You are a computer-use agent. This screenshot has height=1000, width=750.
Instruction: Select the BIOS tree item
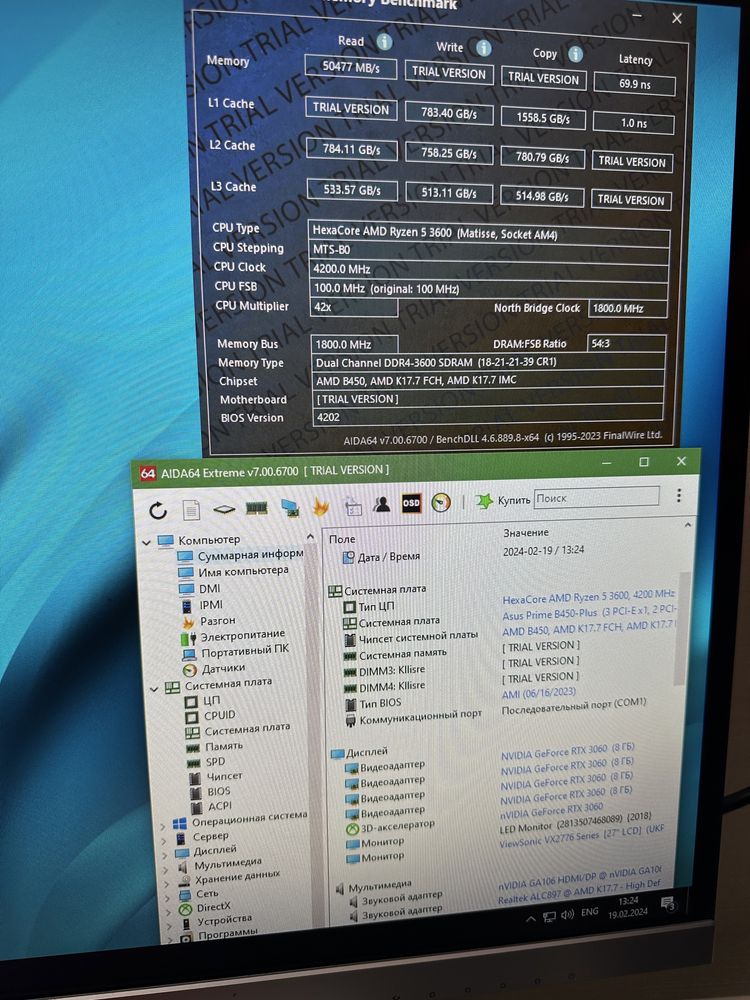pos(219,791)
